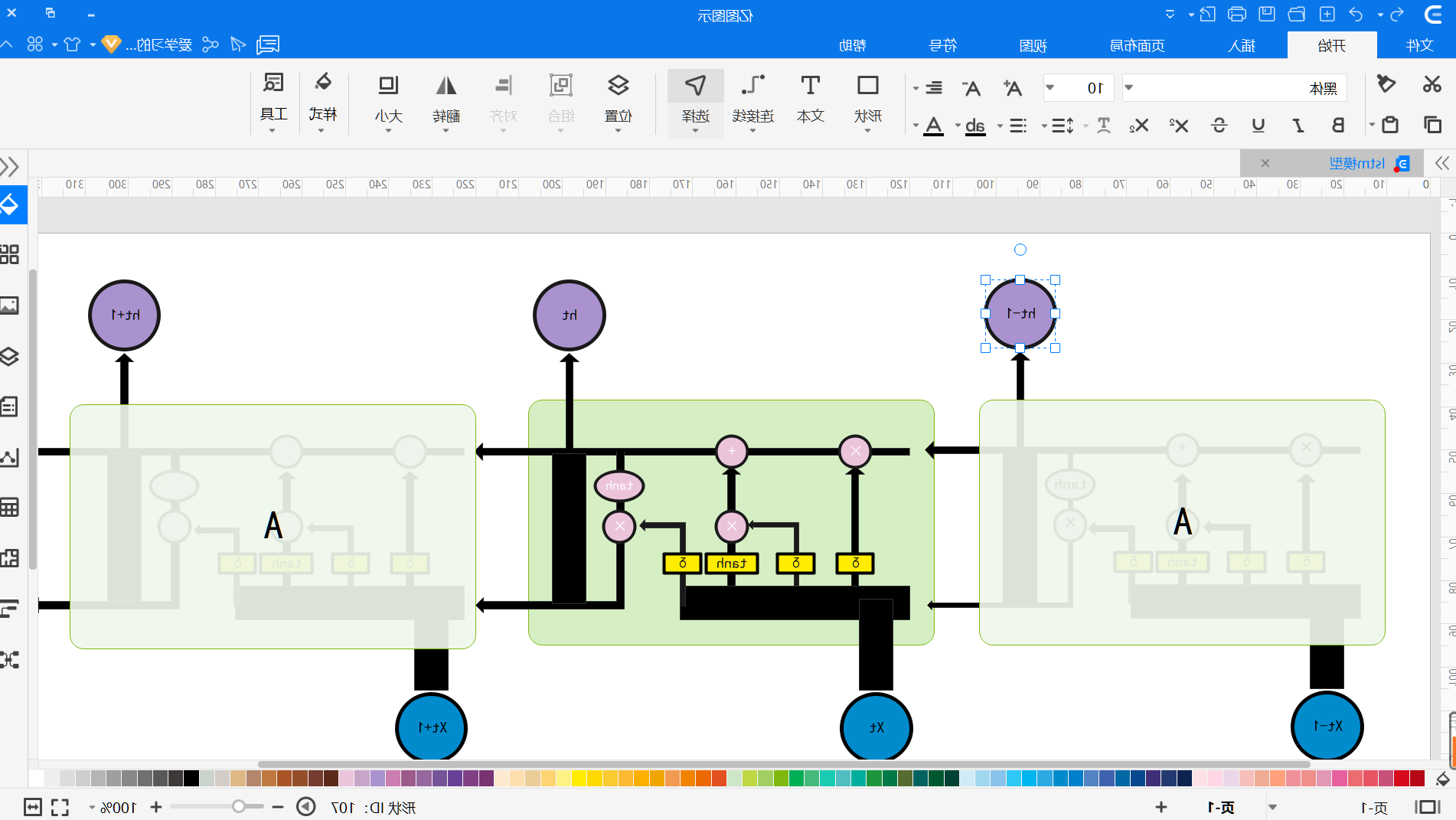Screen dimensions: 1456x820
Task: Click the open folder icon in the title bar
Action: 1297,14
